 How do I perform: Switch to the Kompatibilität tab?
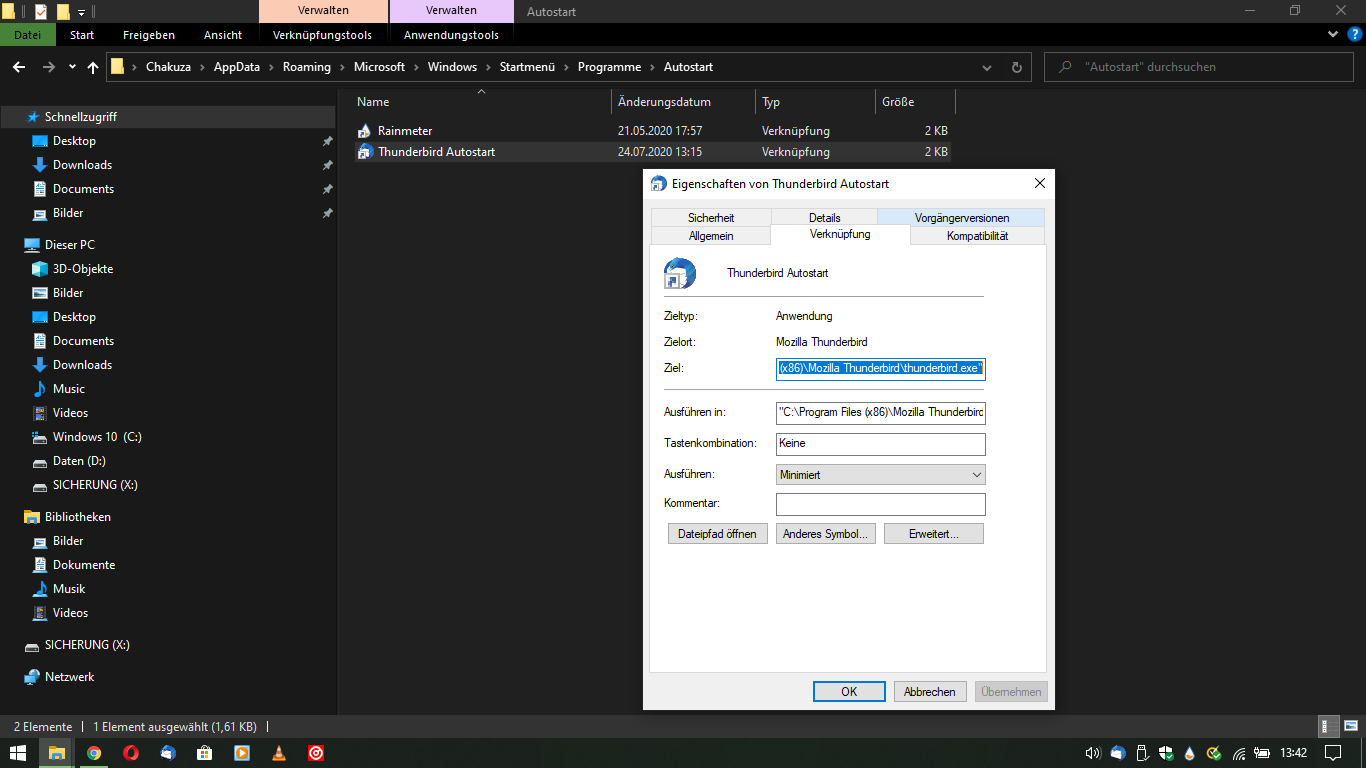(x=977, y=236)
